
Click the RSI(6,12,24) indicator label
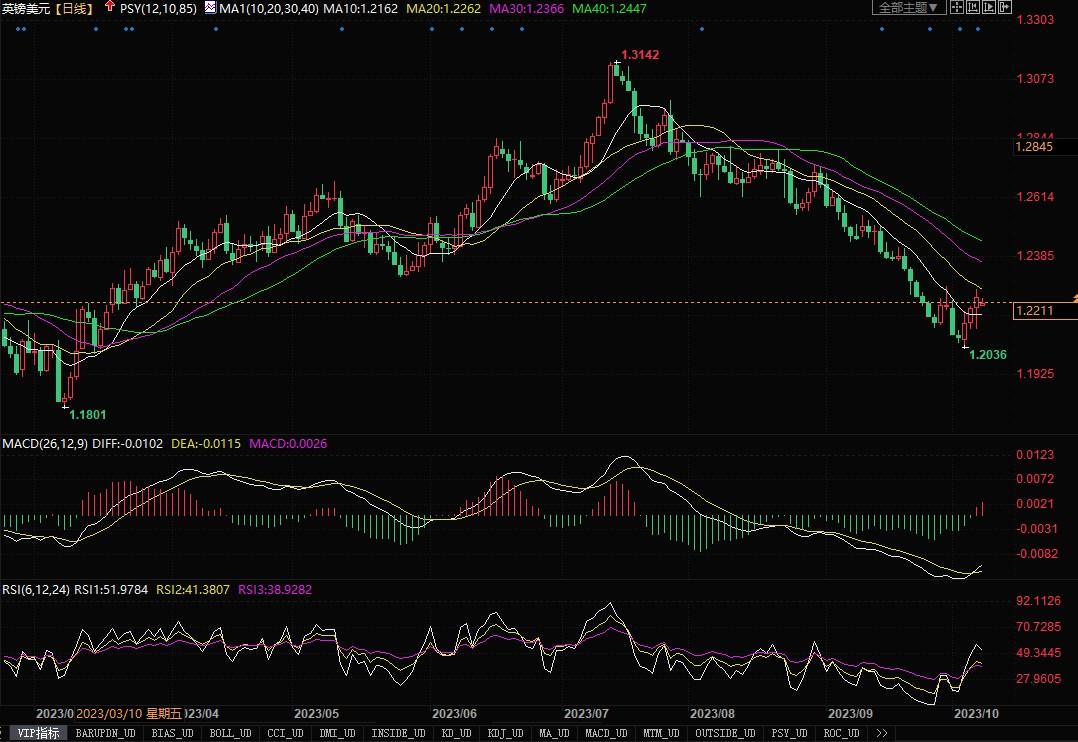36,590
